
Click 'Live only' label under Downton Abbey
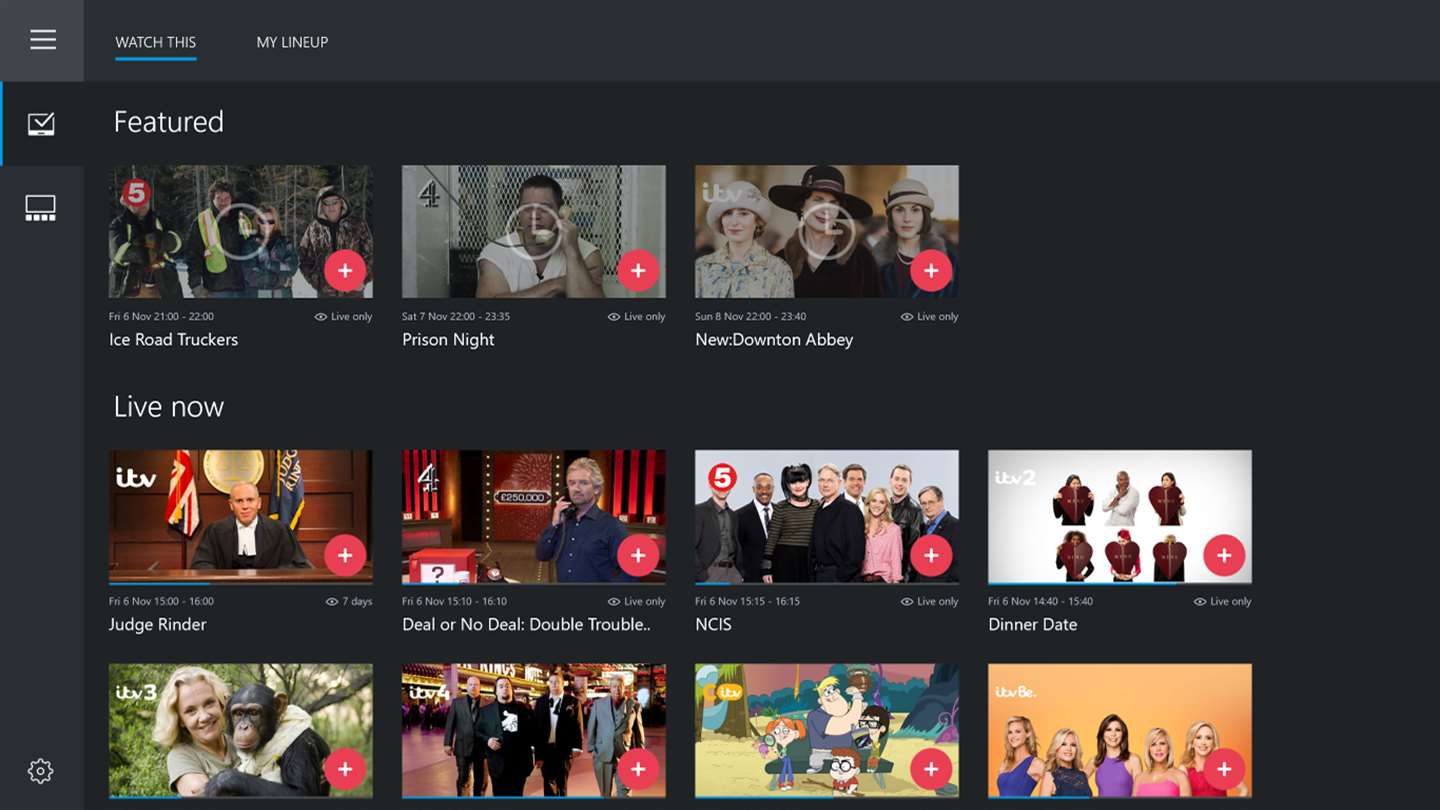tap(930, 317)
